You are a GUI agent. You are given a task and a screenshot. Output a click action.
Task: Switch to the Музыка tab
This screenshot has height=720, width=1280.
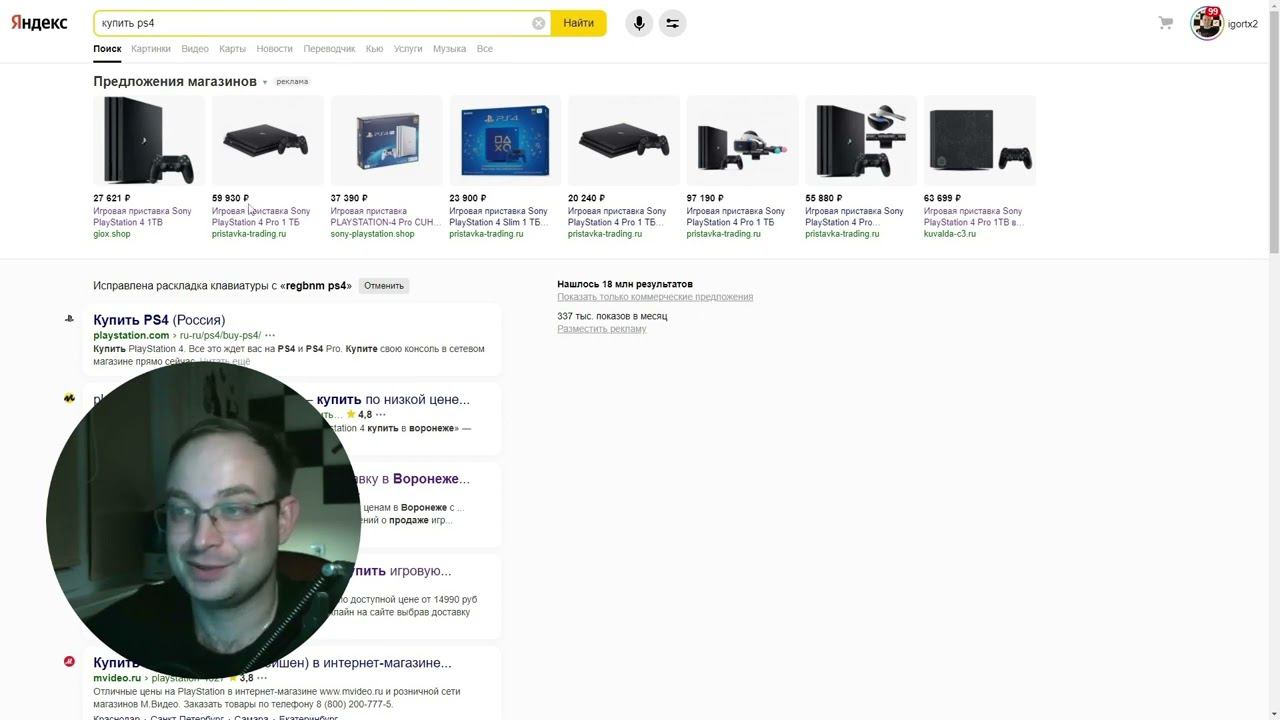450,49
